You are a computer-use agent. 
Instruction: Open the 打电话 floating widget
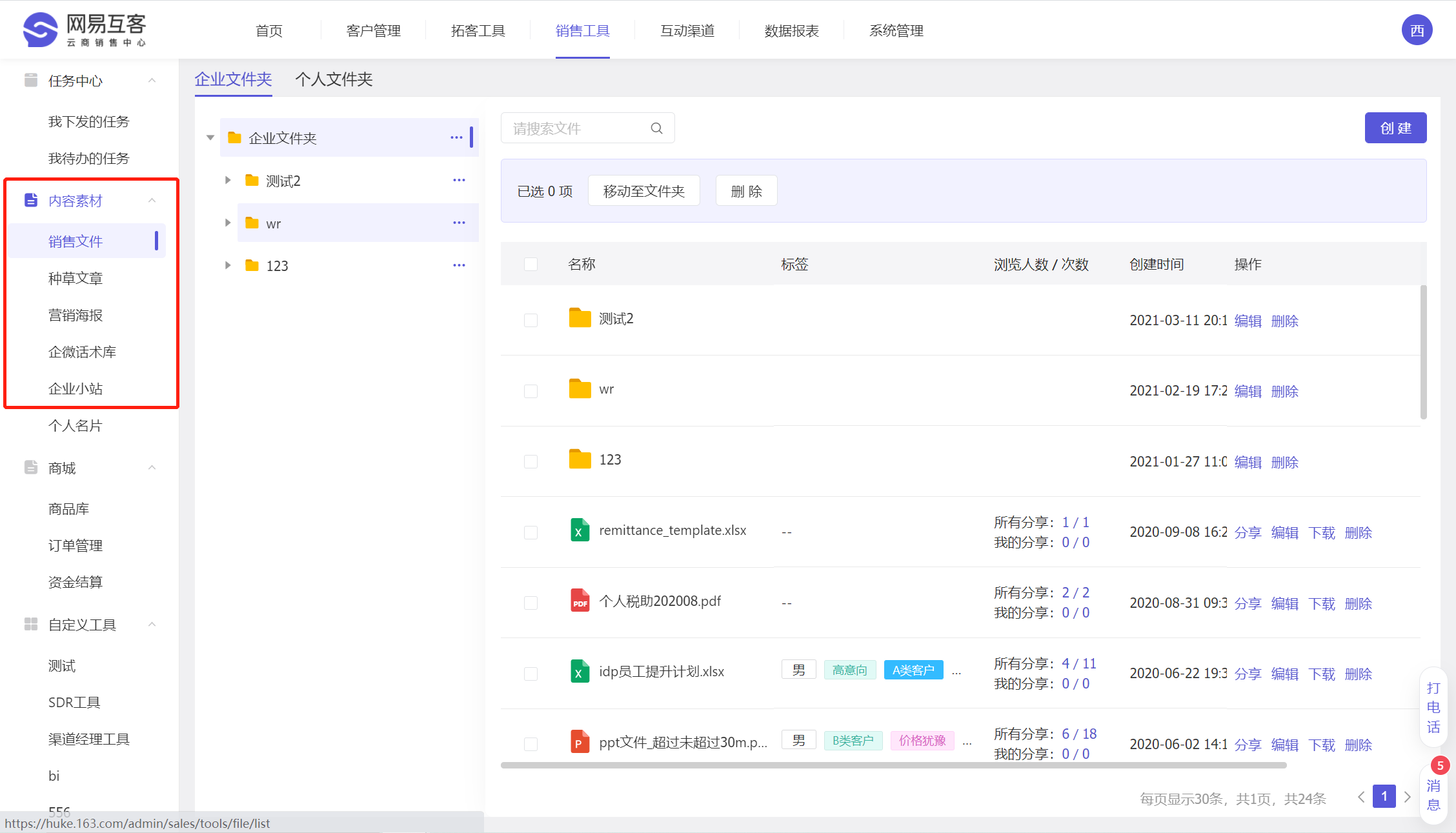[1433, 707]
